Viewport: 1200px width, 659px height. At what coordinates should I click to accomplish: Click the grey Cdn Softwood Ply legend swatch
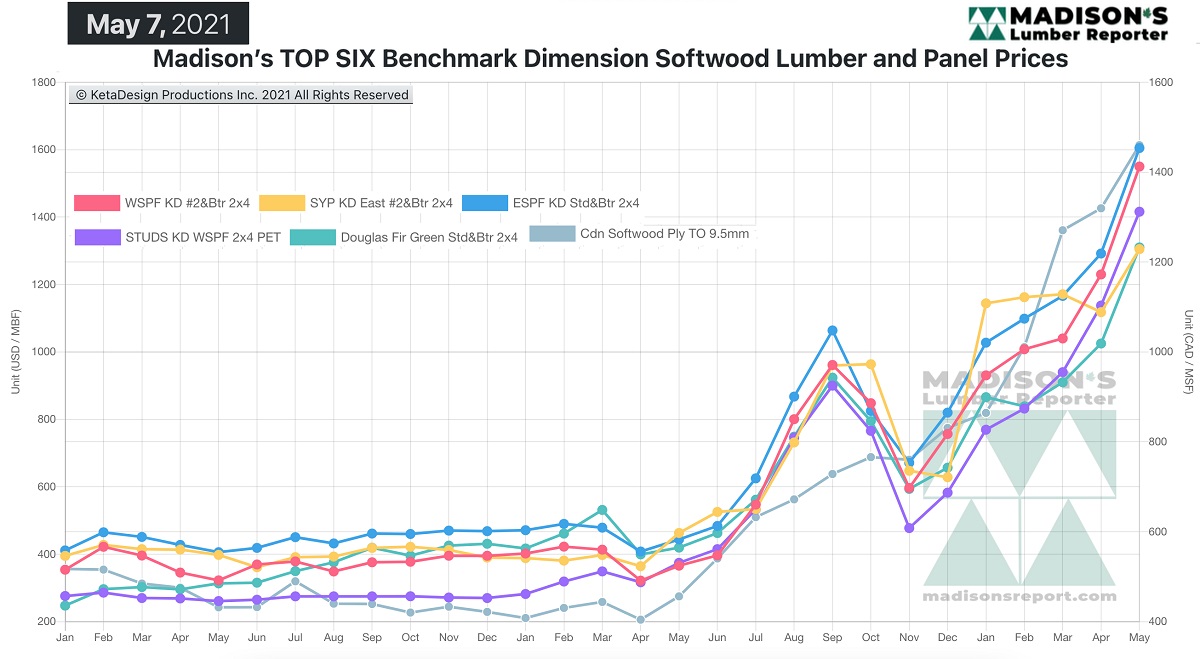point(552,234)
